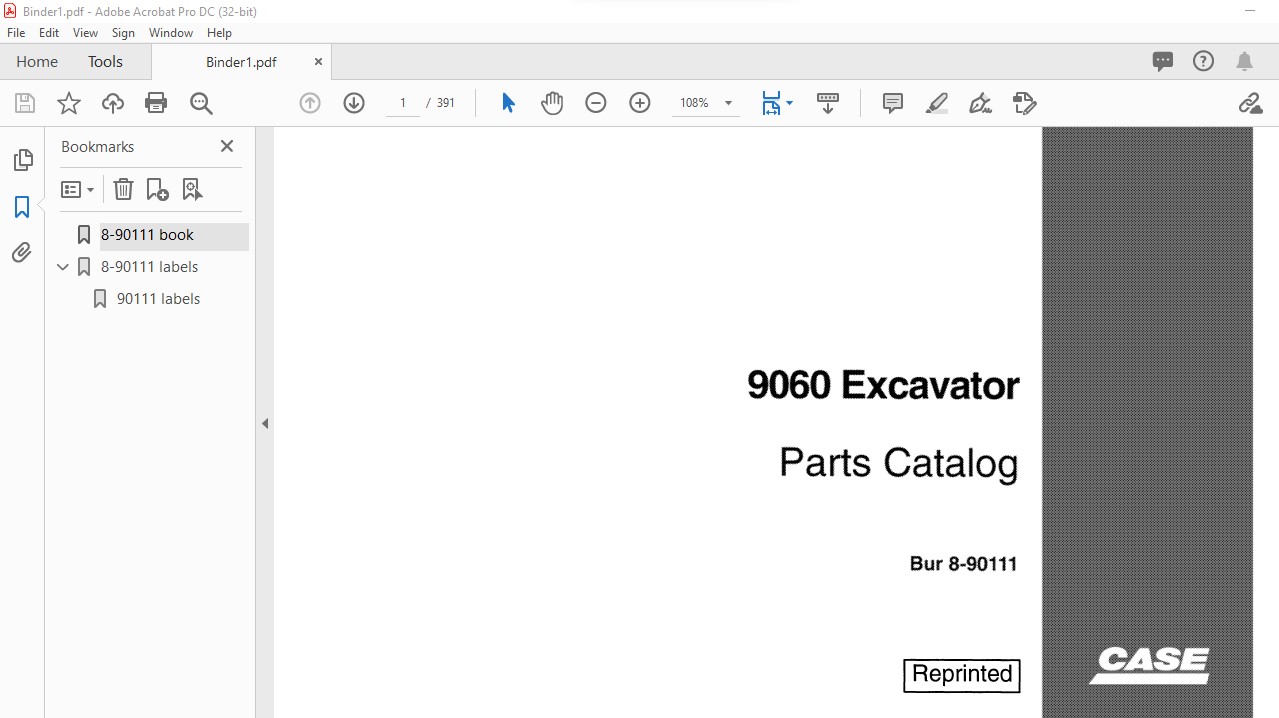Click the Parts Catalog text on the page
The image size is (1279, 718).
tap(898, 463)
